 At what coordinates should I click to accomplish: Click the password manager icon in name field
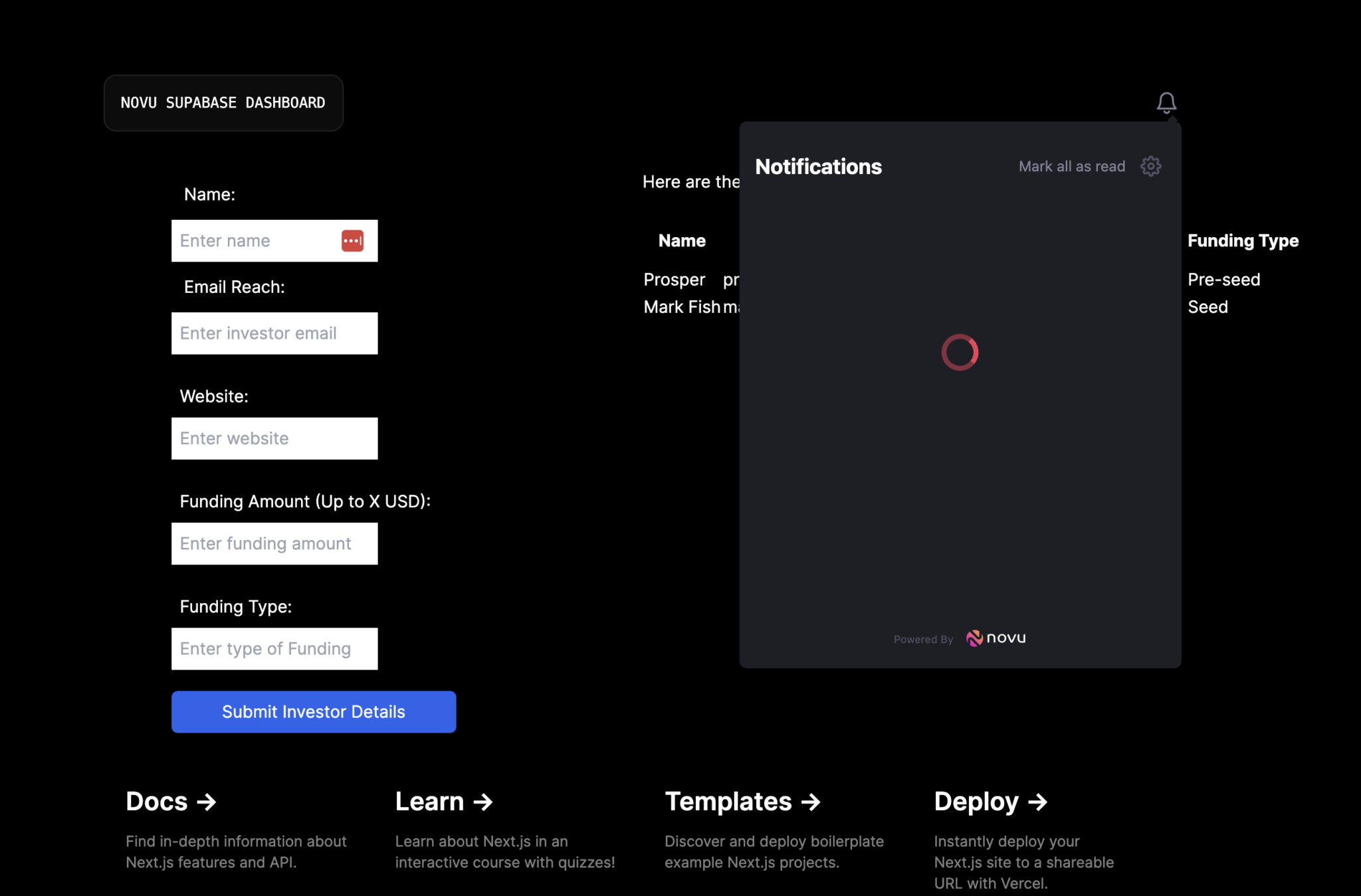point(353,240)
